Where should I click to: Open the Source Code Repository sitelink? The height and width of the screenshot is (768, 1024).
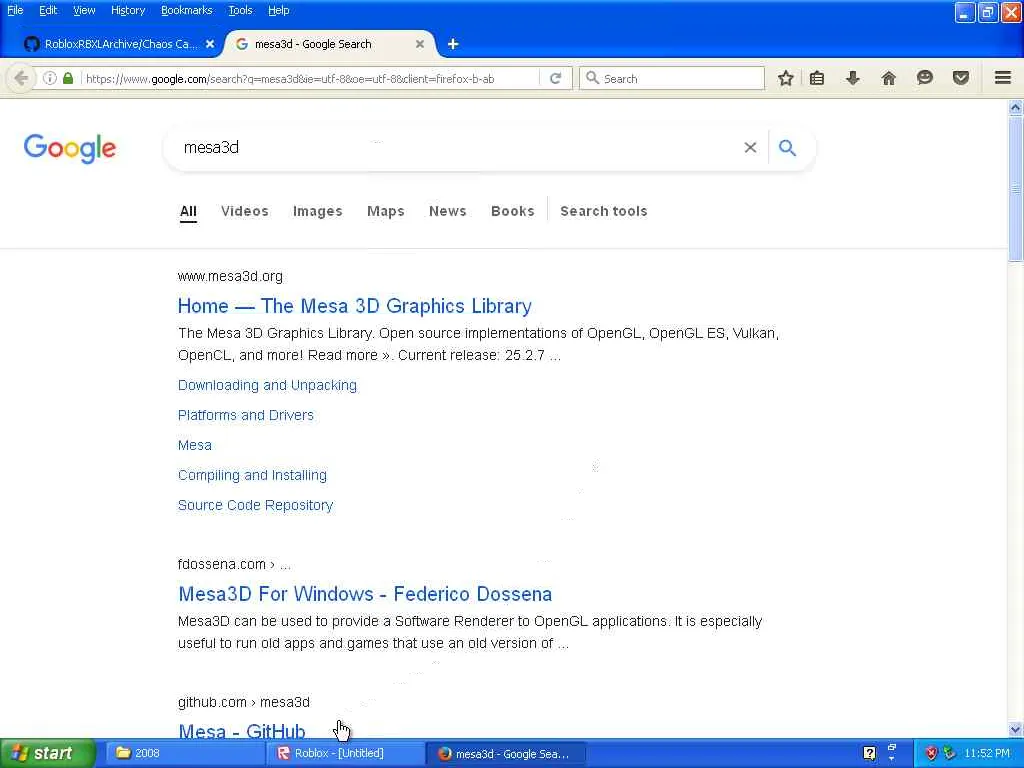(255, 505)
